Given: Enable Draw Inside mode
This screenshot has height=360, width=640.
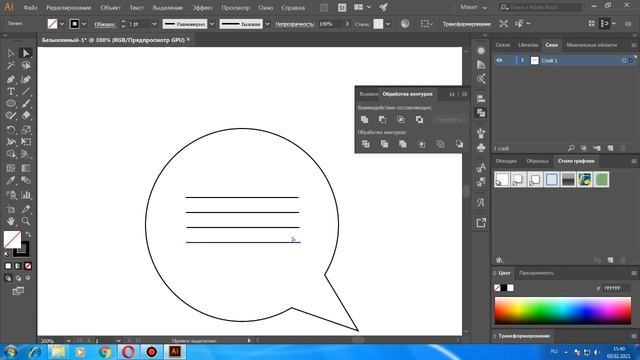Looking at the screenshot, I should click(28, 278).
